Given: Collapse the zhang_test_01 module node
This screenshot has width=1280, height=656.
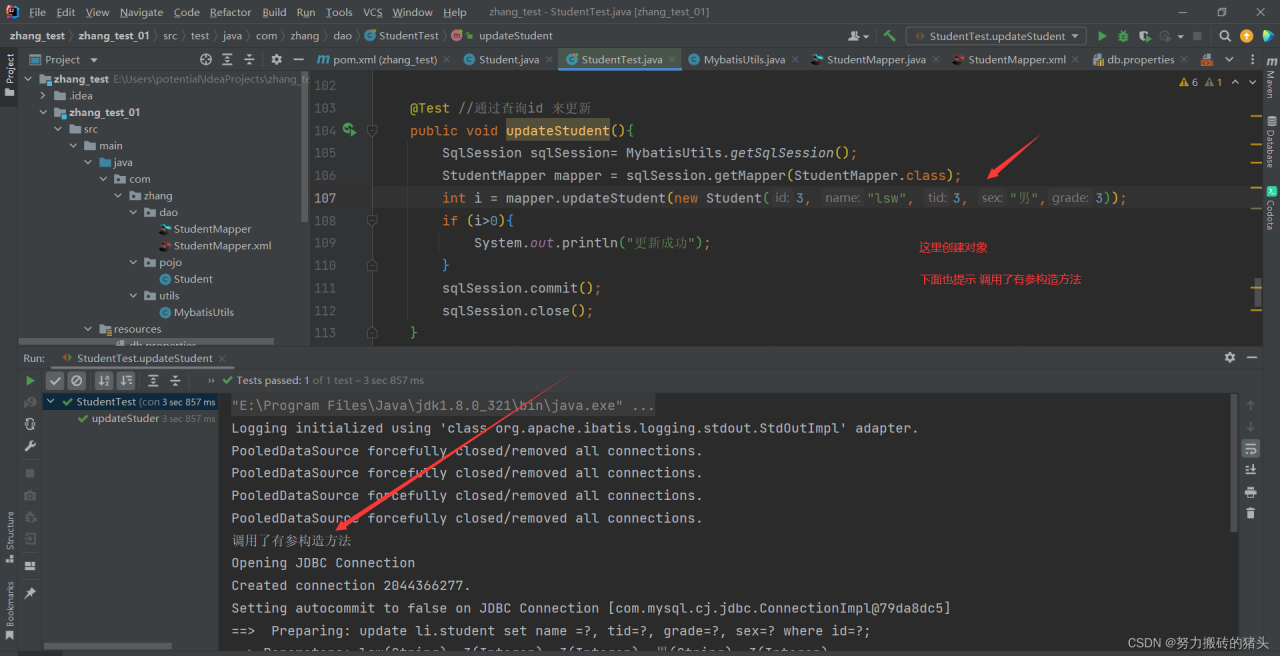Looking at the screenshot, I should 43,113.
